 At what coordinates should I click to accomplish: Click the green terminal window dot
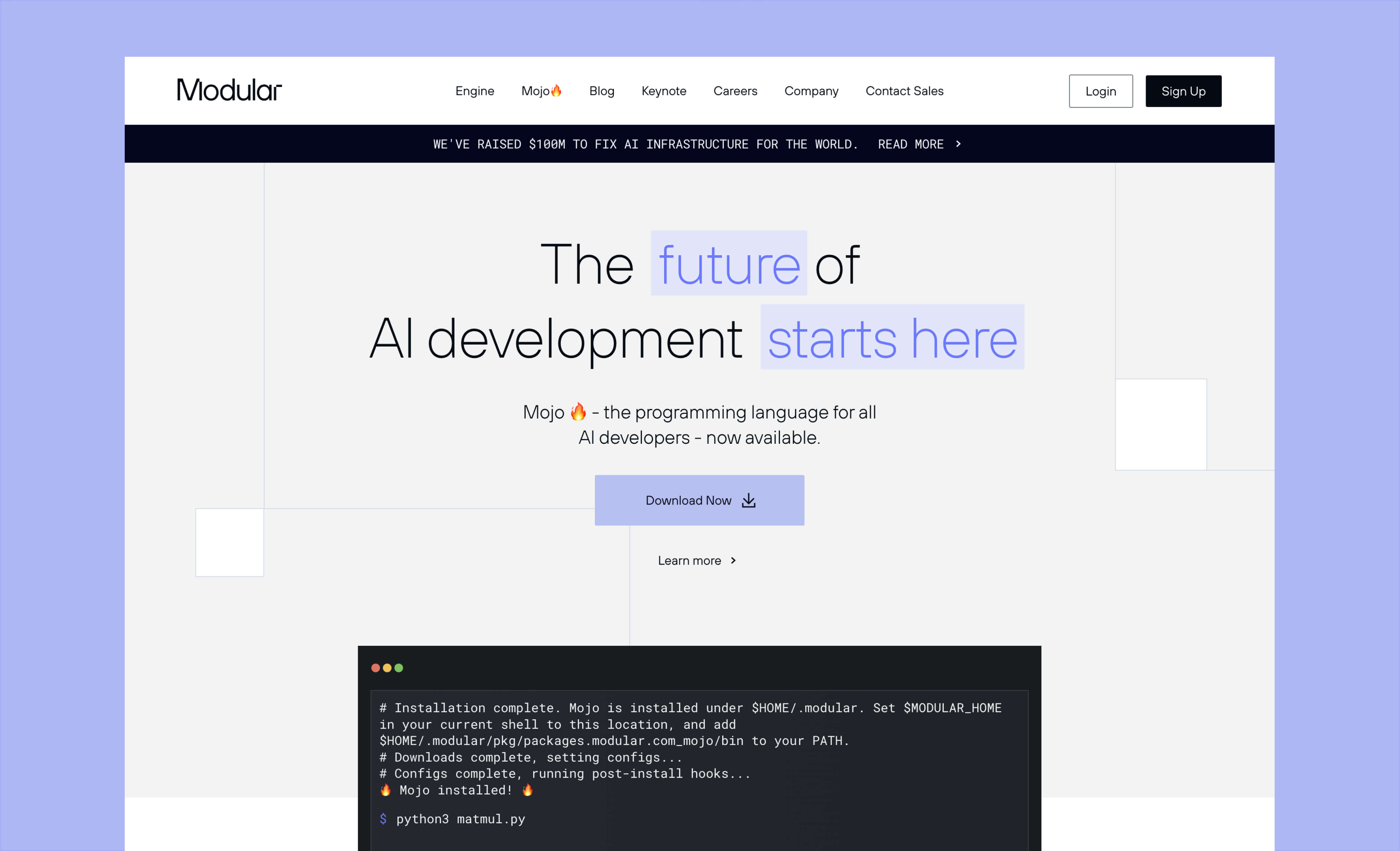click(x=399, y=668)
